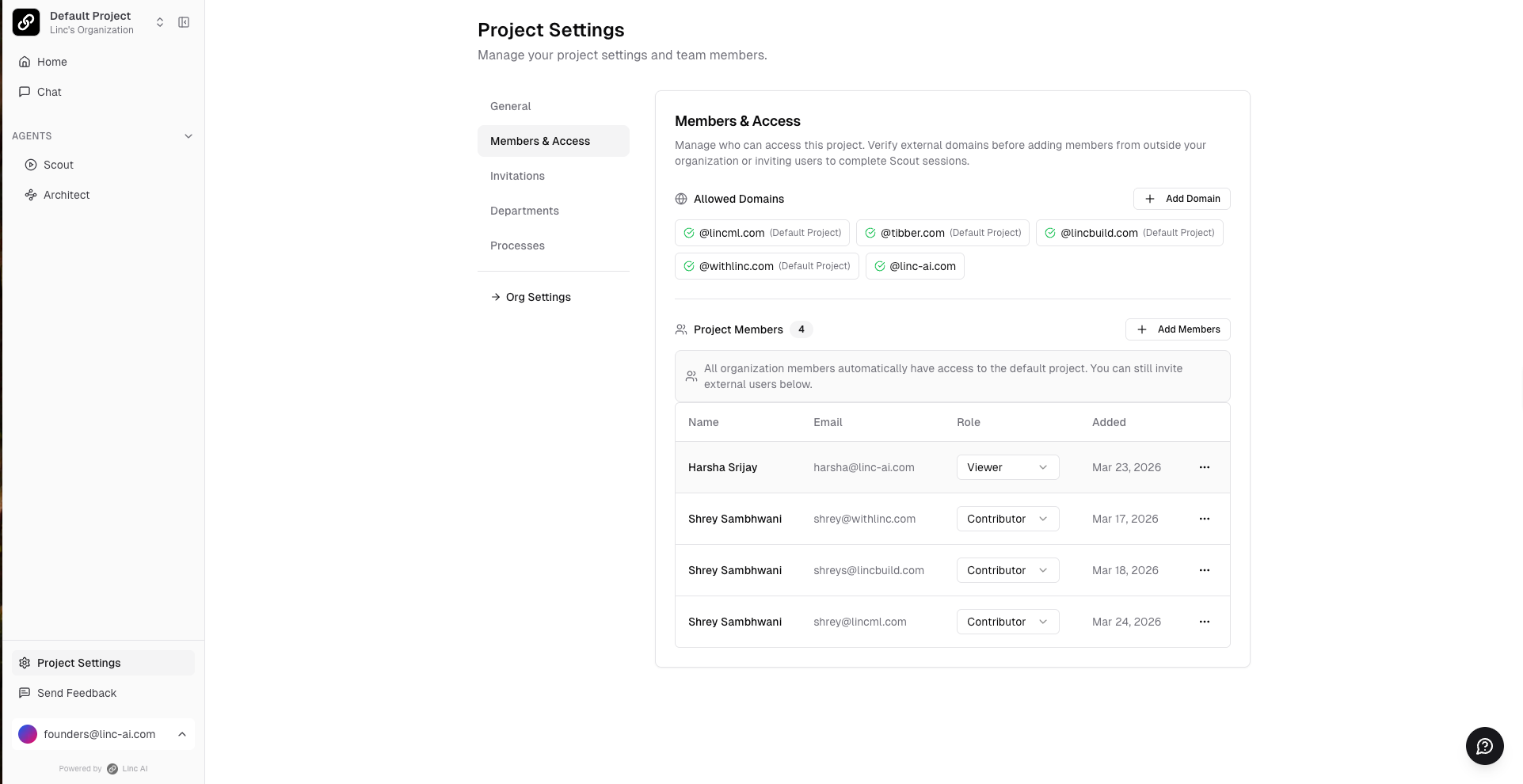The width and height of the screenshot is (1523, 784).
Task: Collapse the sidebar using the panel icon
Action: pos(184,22)
